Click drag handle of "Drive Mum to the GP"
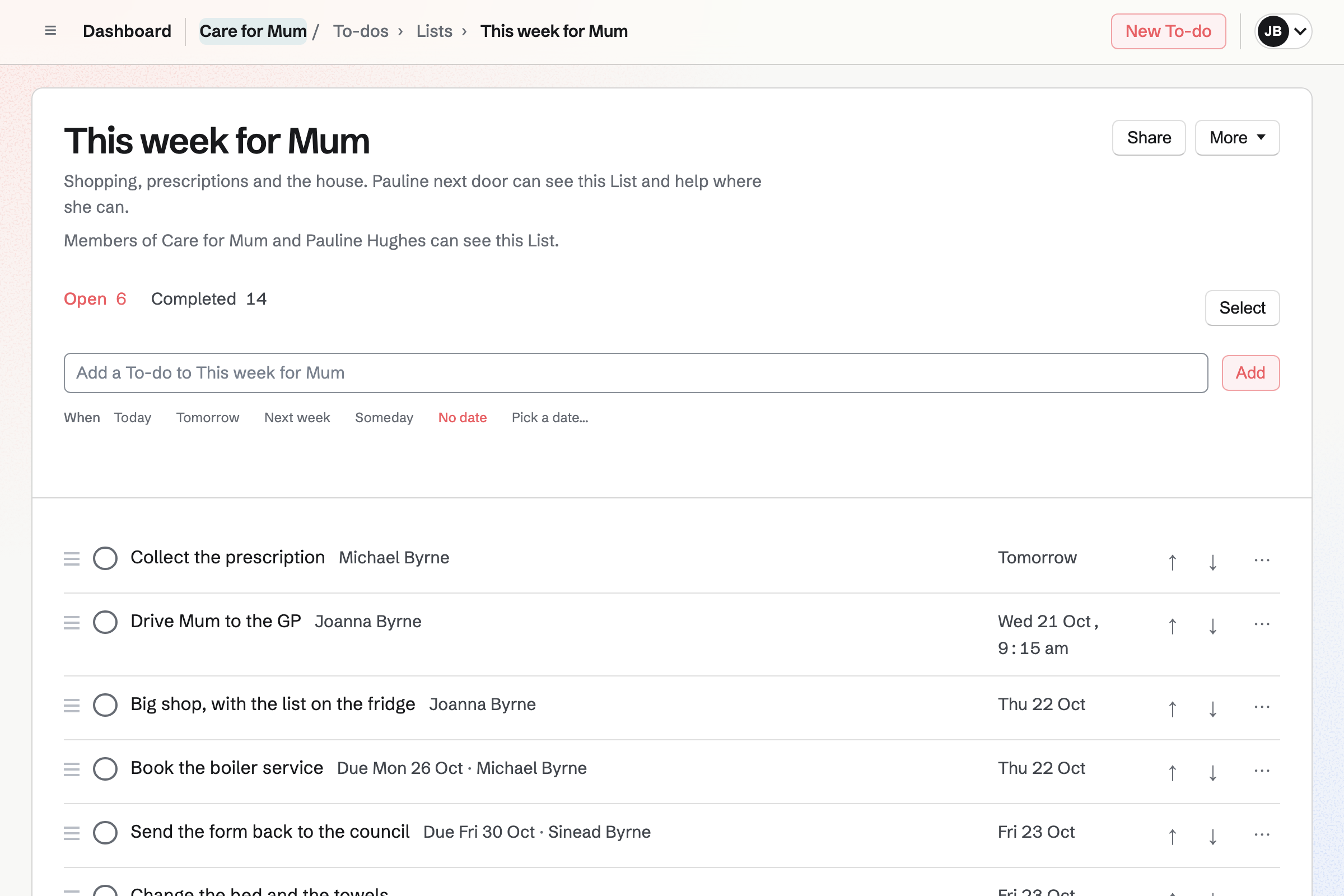 click(x=72, y=622)
